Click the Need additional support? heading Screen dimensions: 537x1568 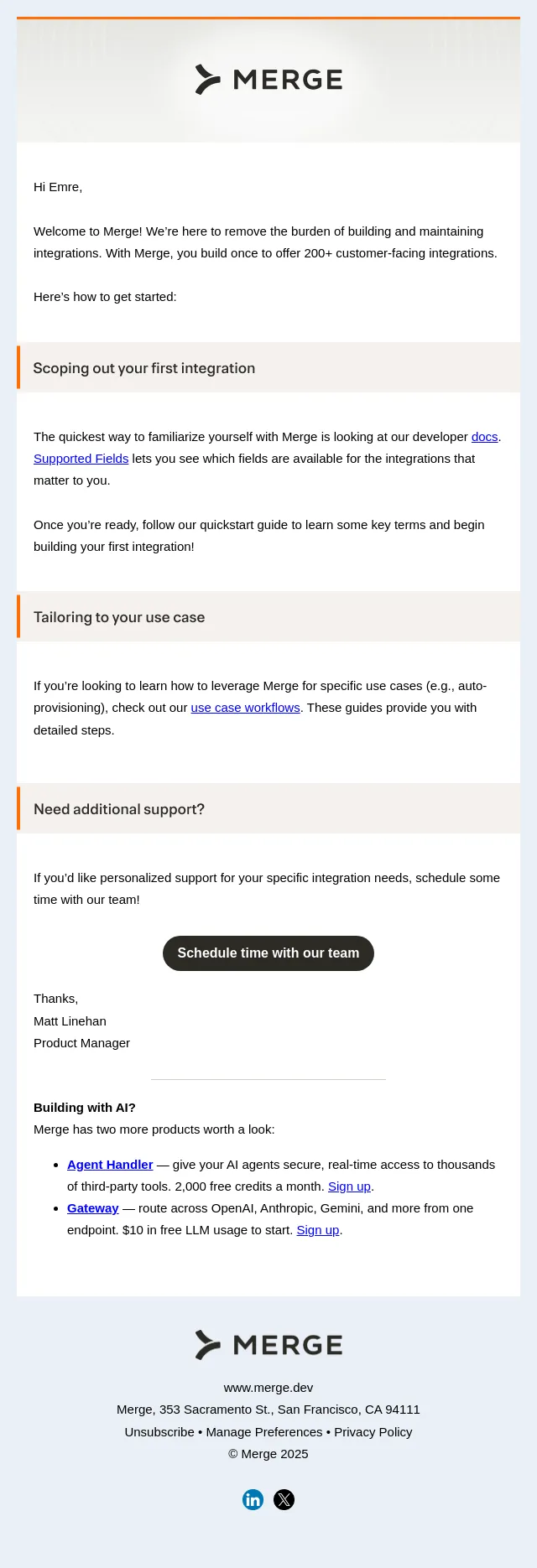coord(119,809)
